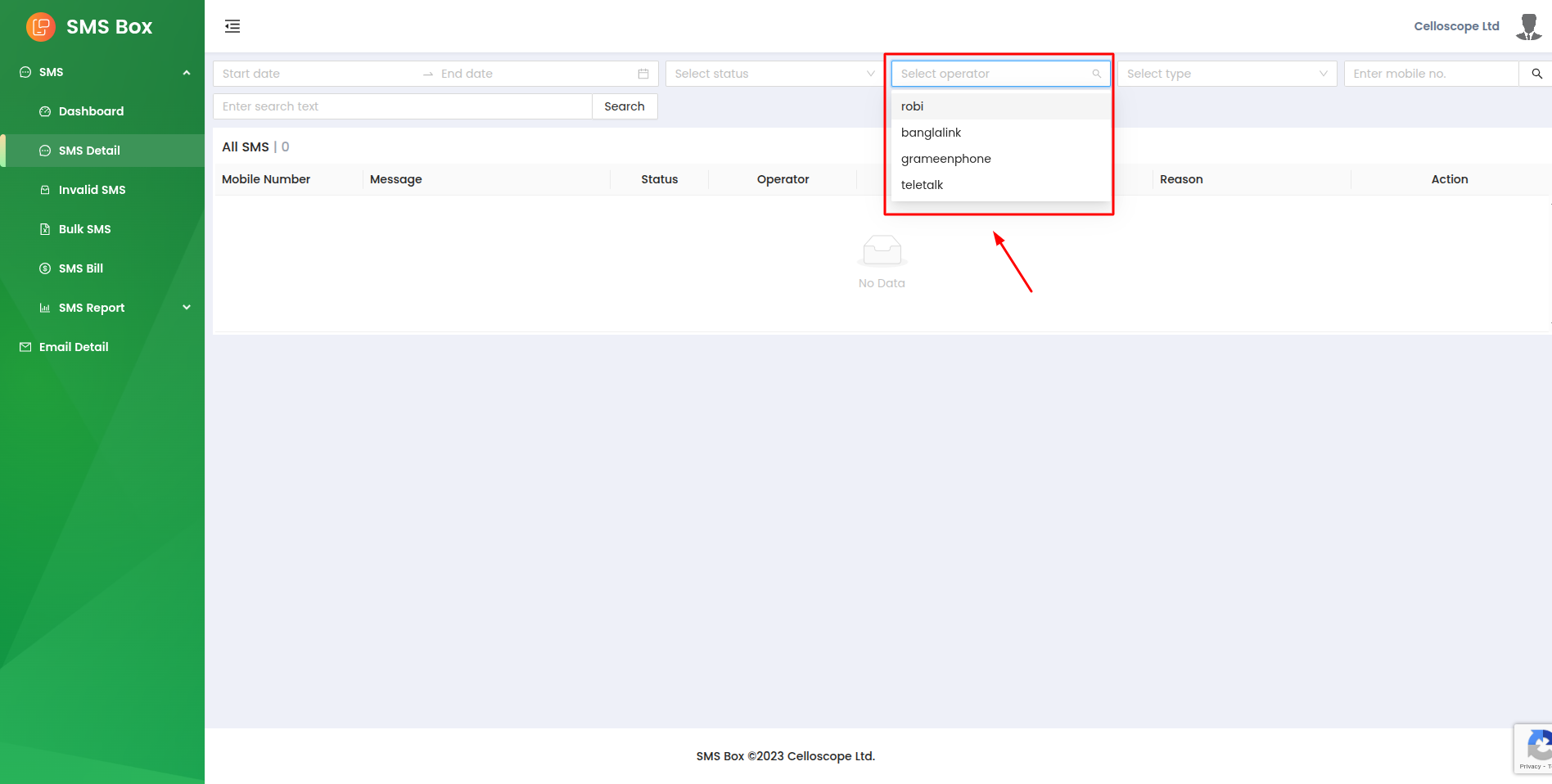
Task: Choose robi from the operator list
Action: coord(913,106)
